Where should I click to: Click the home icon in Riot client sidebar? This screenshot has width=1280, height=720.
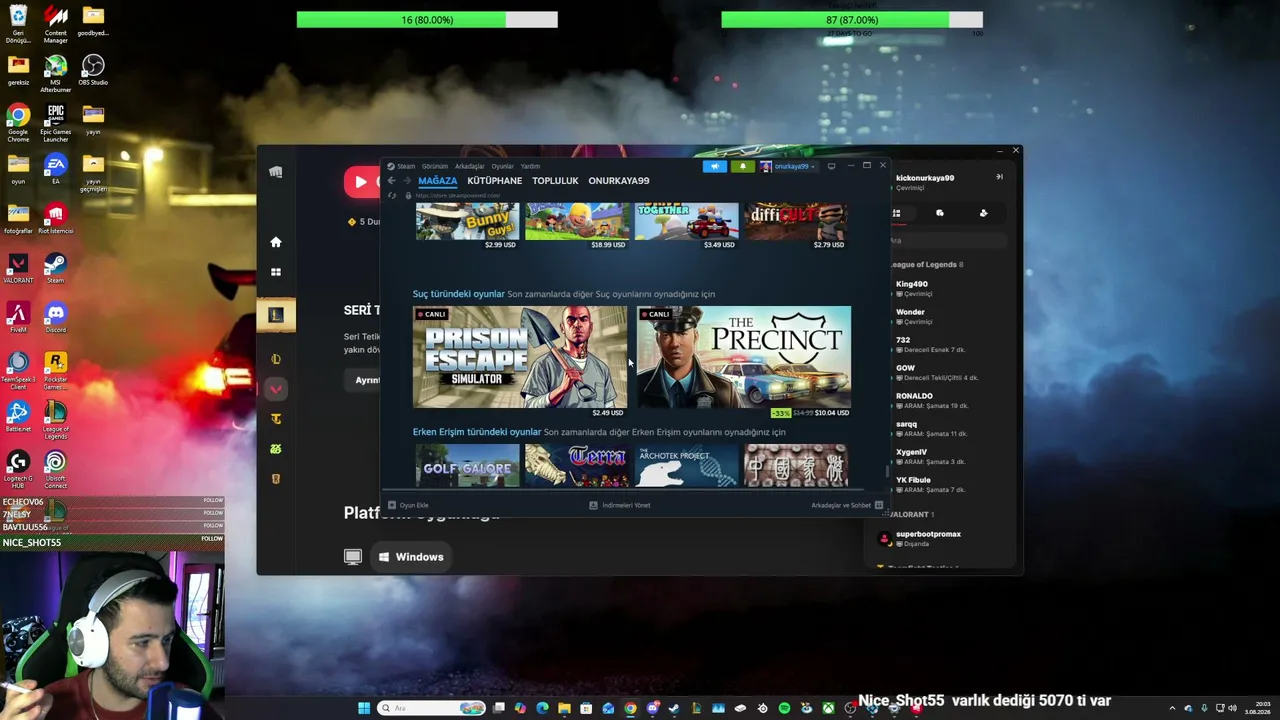click(276, 242)
